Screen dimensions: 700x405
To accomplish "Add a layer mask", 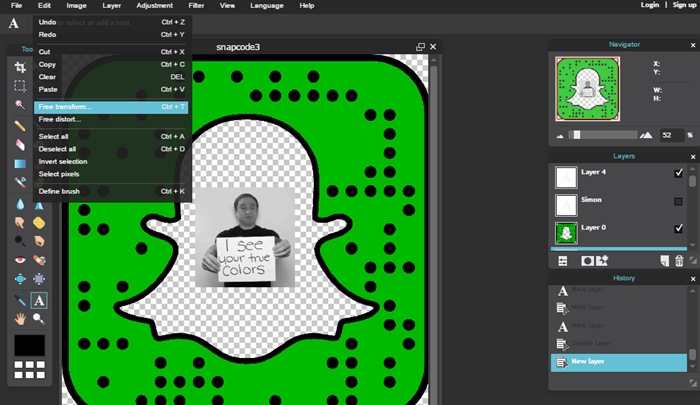I will coord(587,261).
